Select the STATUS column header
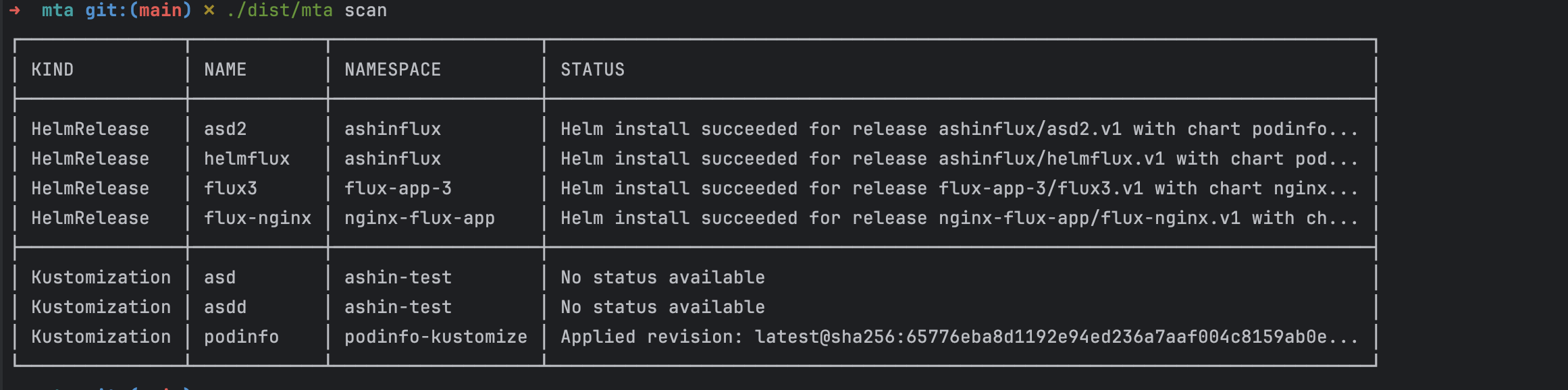Image resolution: width=1568 pixels, height=390 pixels. tap(592, 69)
